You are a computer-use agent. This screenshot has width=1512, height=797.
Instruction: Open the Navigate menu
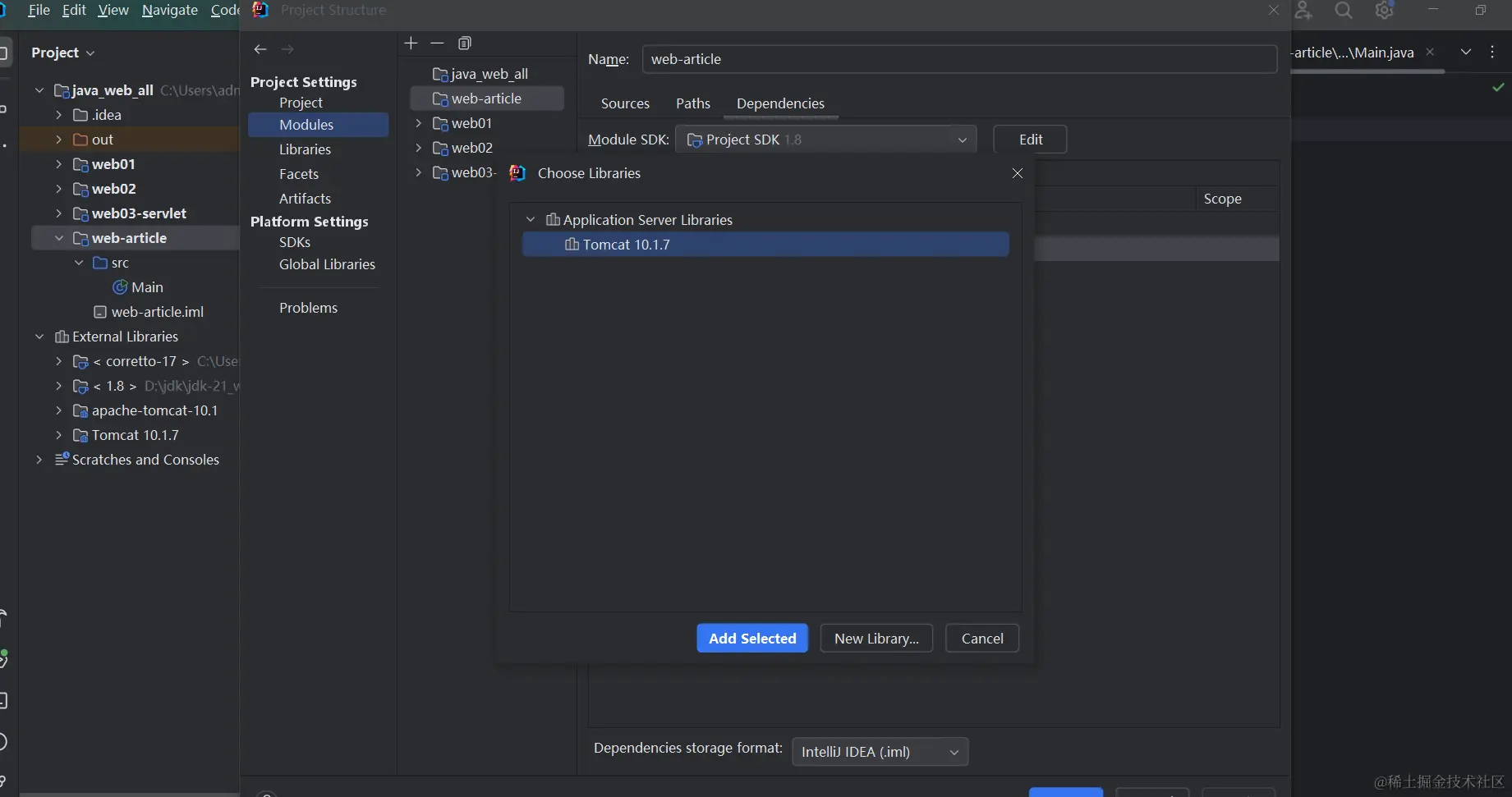click(170, 10)
